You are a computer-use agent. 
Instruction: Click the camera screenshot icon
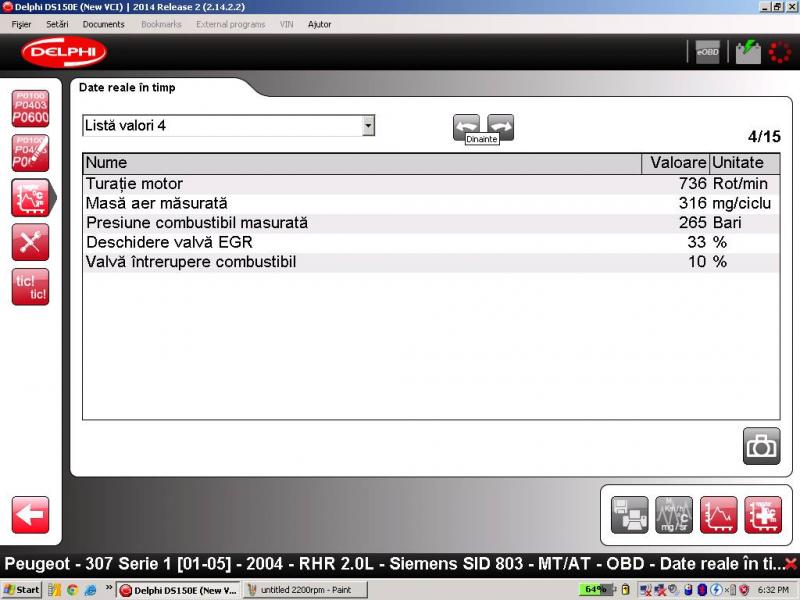761,446
